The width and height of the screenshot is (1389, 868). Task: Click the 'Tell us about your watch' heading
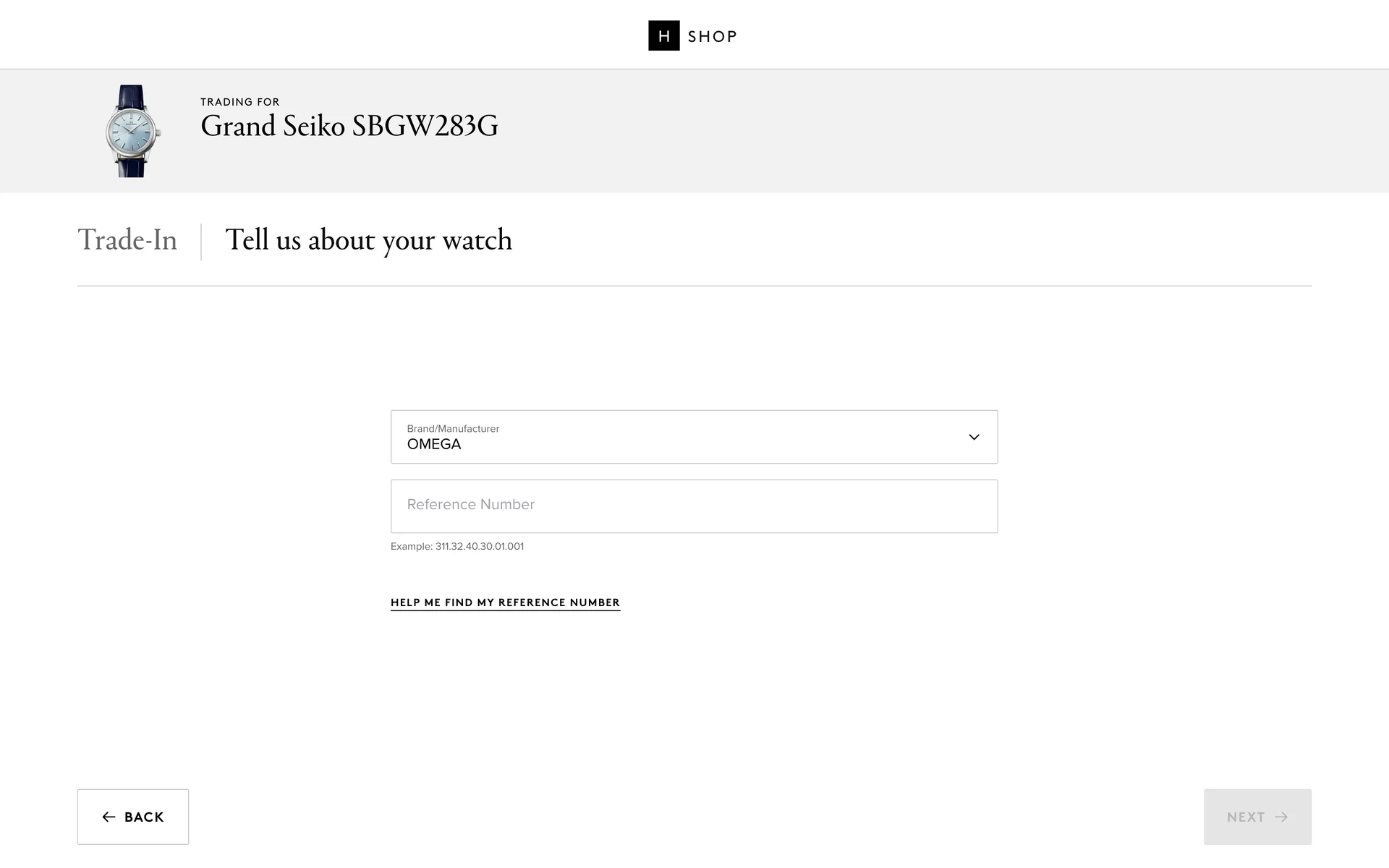pyautogui.click(x=368, y=240)
